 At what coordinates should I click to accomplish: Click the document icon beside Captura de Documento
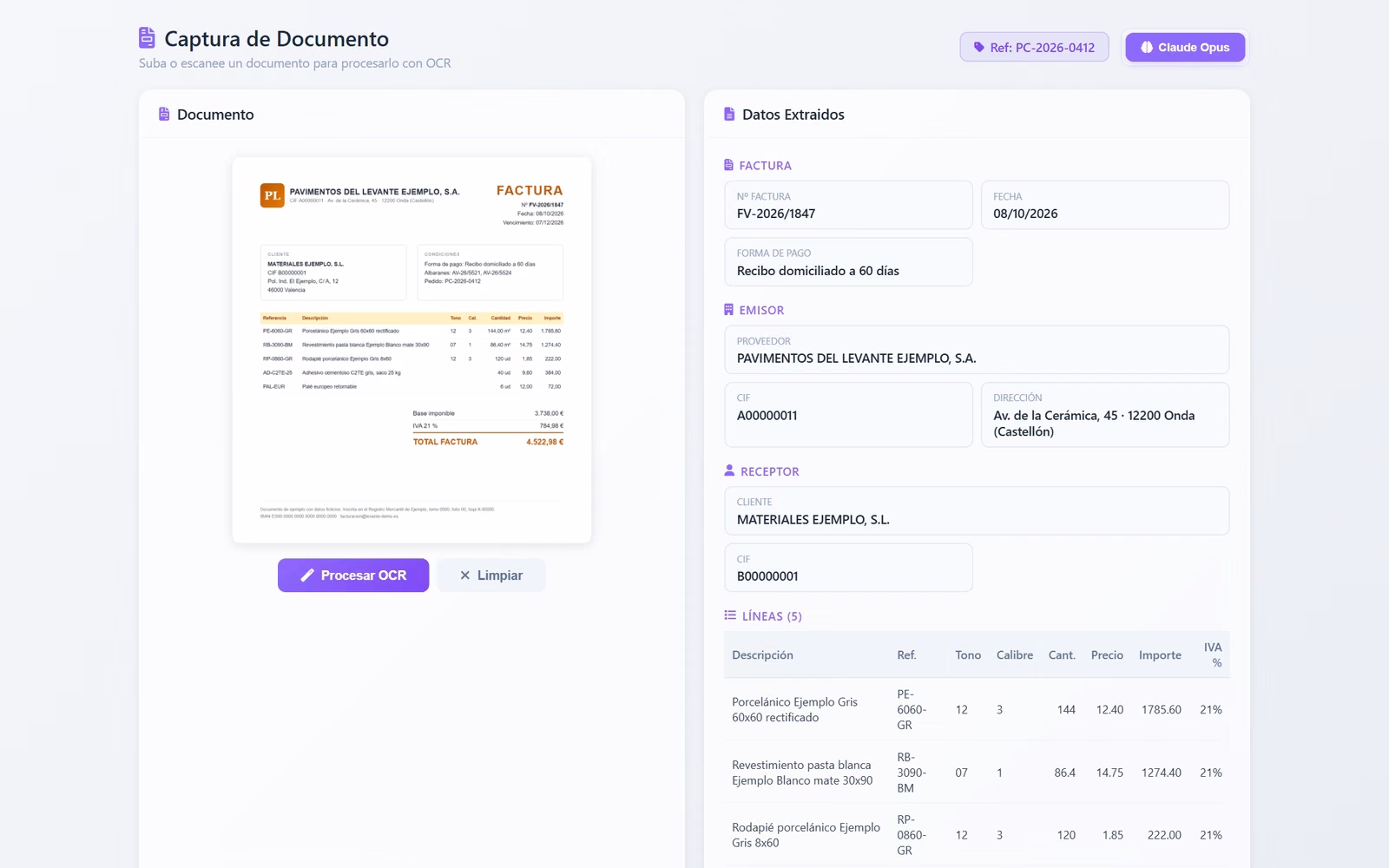pos(147,38)
